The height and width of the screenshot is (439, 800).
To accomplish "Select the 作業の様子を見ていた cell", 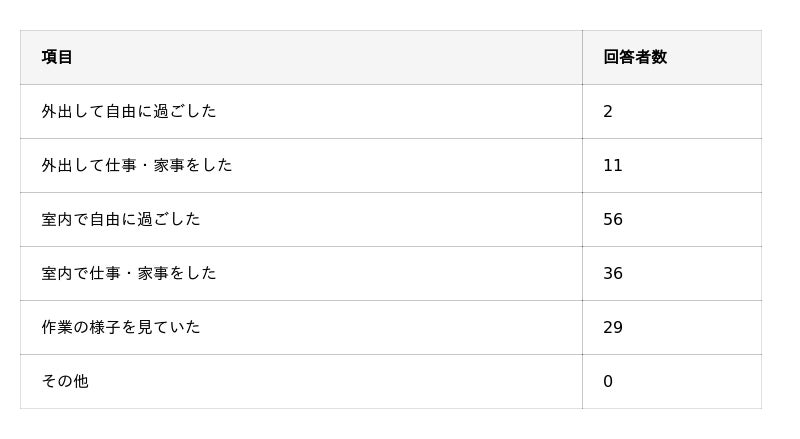I will pos(121,327).
